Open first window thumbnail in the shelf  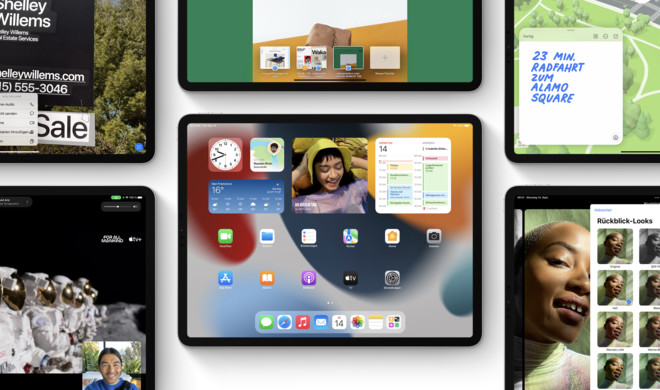pos(275,58)
